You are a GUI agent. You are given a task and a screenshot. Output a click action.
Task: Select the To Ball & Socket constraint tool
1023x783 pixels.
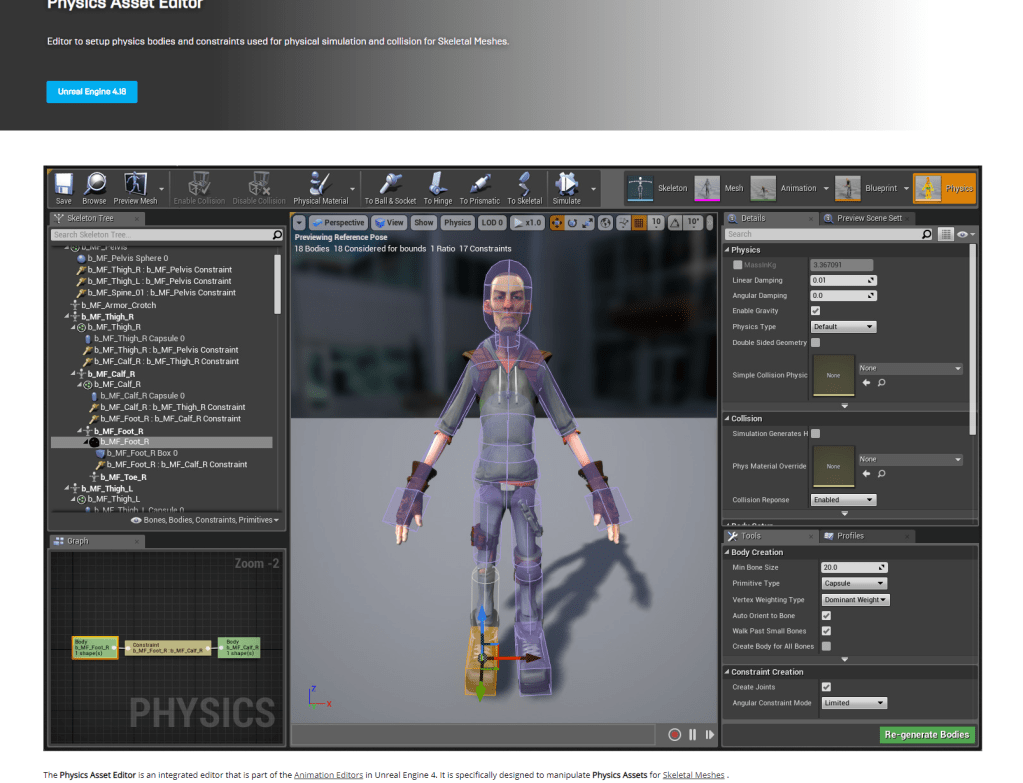click(390, 185)
